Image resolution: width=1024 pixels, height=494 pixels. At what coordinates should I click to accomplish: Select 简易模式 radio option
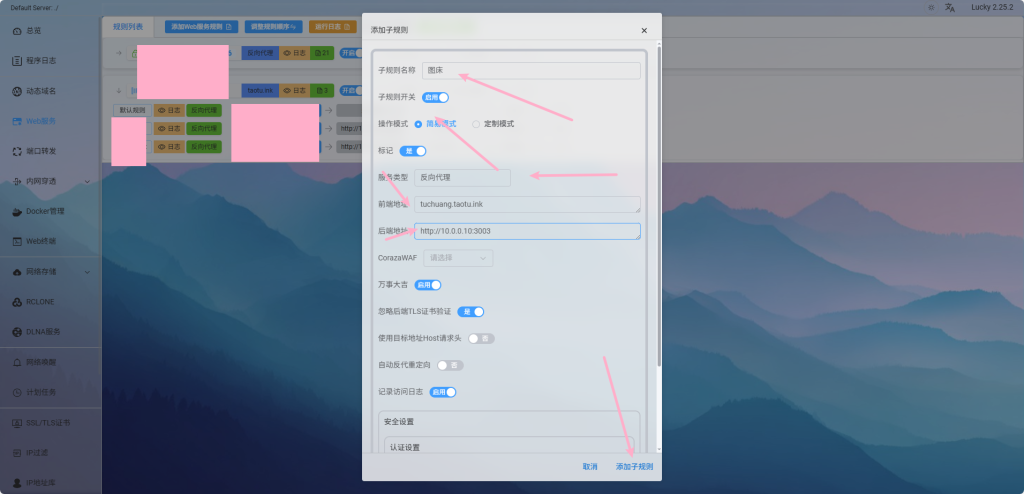click(x=436, y=124)
